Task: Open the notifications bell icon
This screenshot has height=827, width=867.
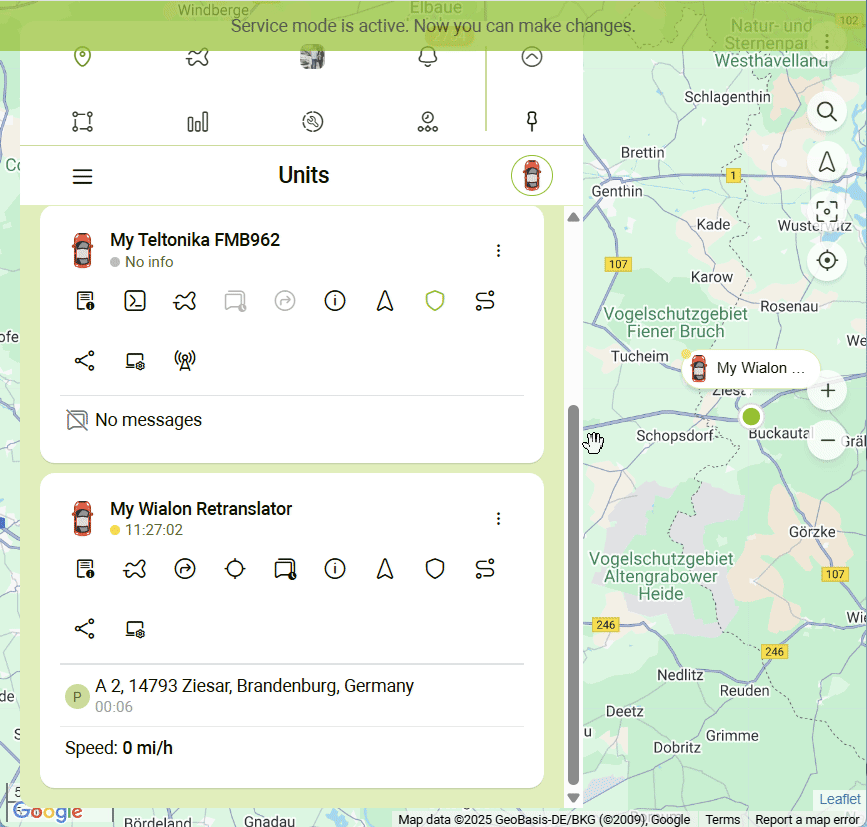Action: coord(427,57)
